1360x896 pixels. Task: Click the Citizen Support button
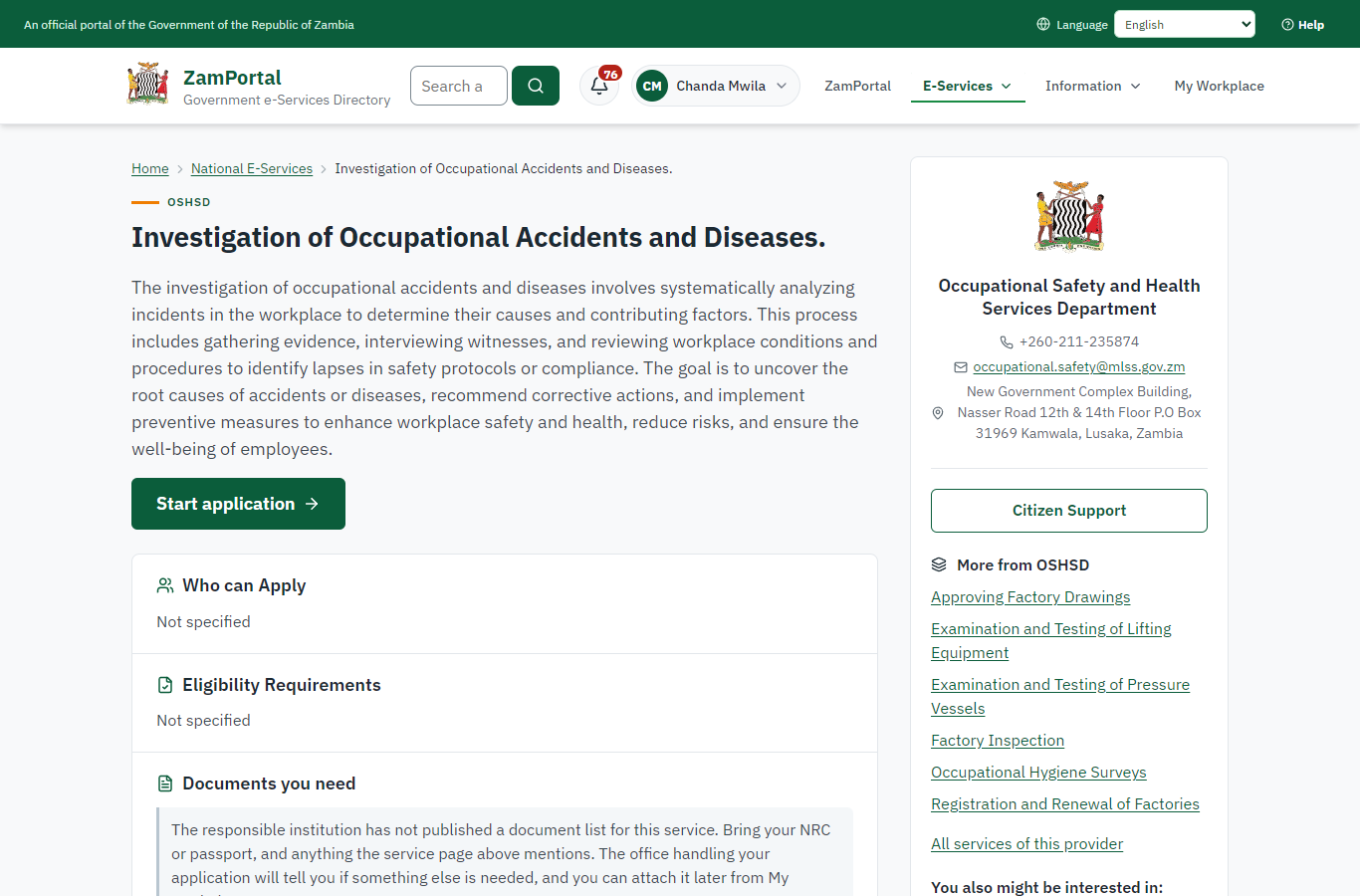coord(1069,511)
